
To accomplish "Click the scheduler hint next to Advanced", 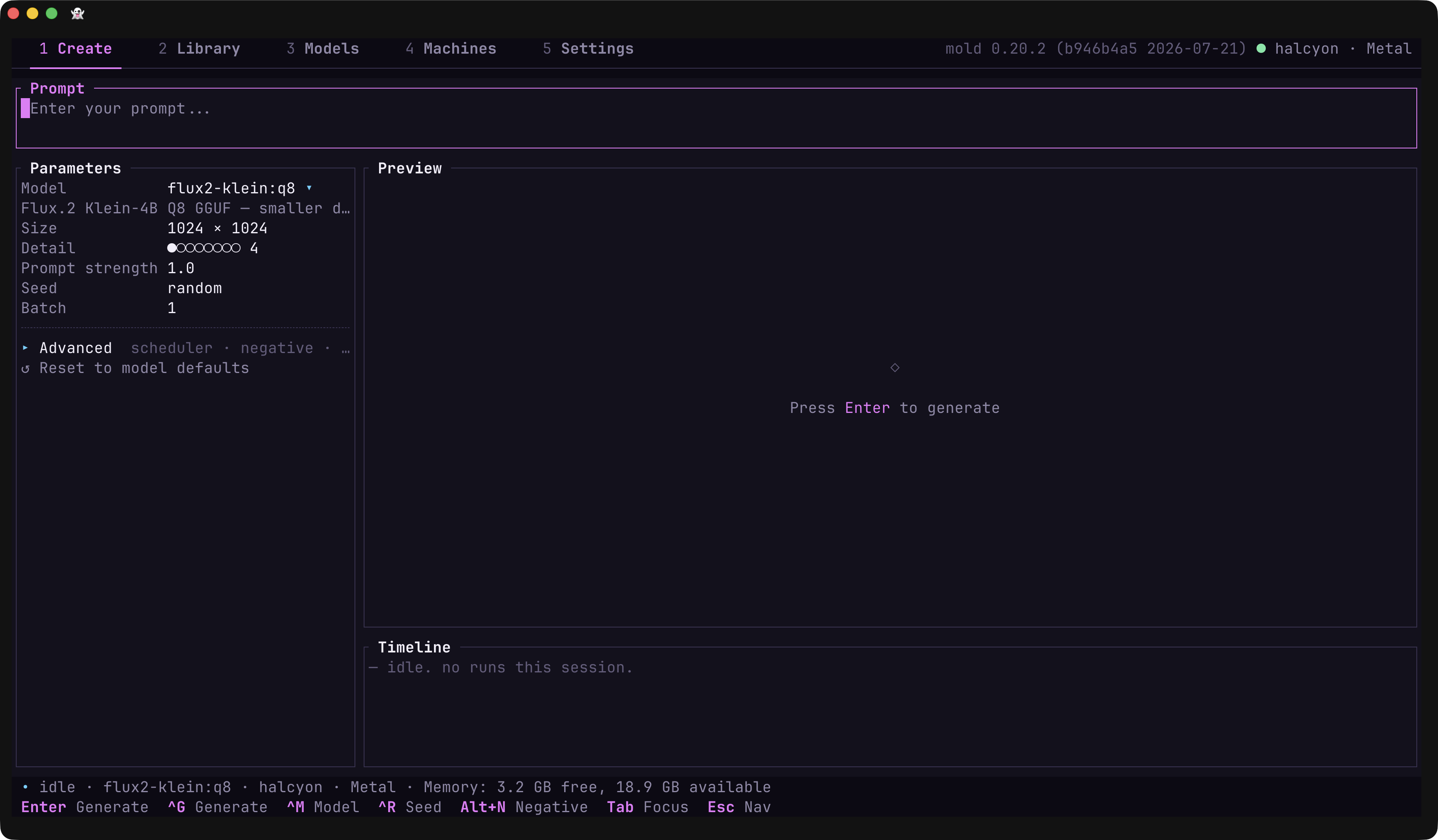I will pos(172,348).
